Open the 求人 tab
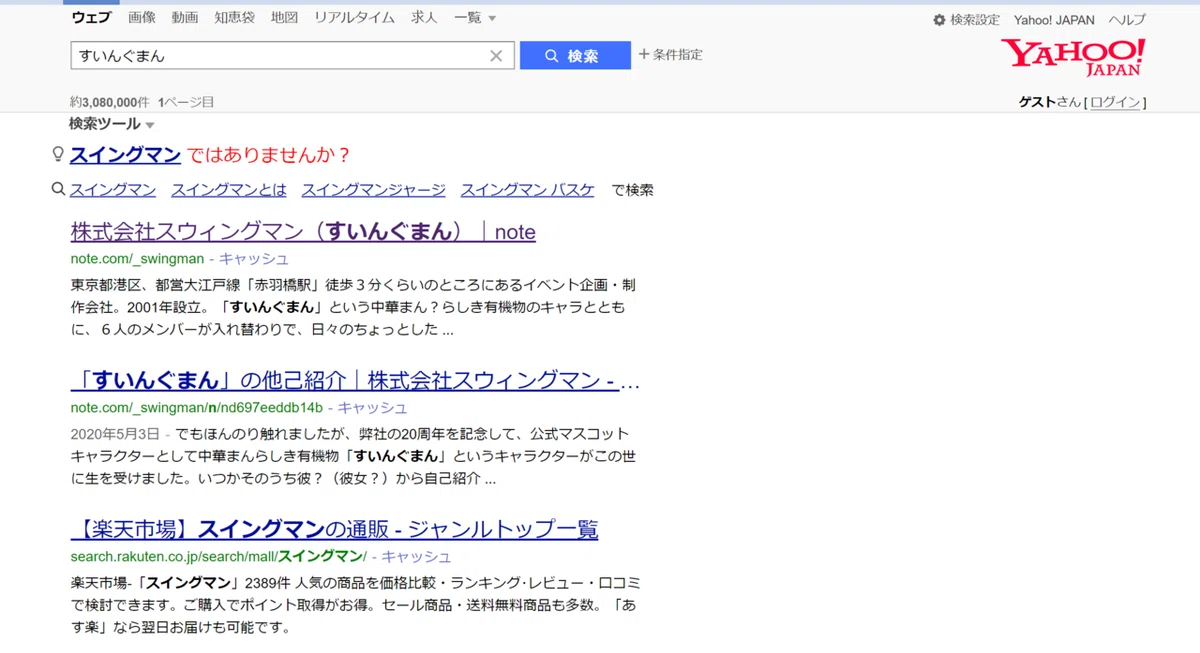This screenshot has height=653, width=1200. pyautogui.click(x=424, y=18)
